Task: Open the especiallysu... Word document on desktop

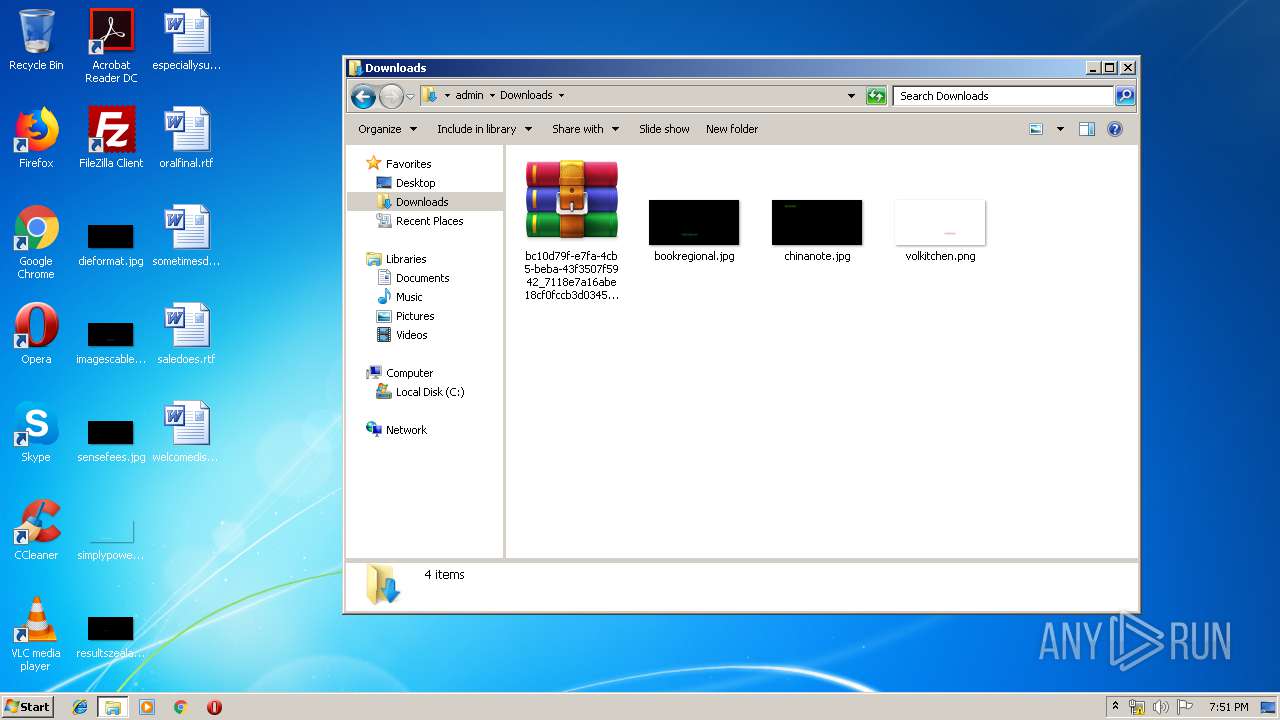Action: tap(186, 40)
